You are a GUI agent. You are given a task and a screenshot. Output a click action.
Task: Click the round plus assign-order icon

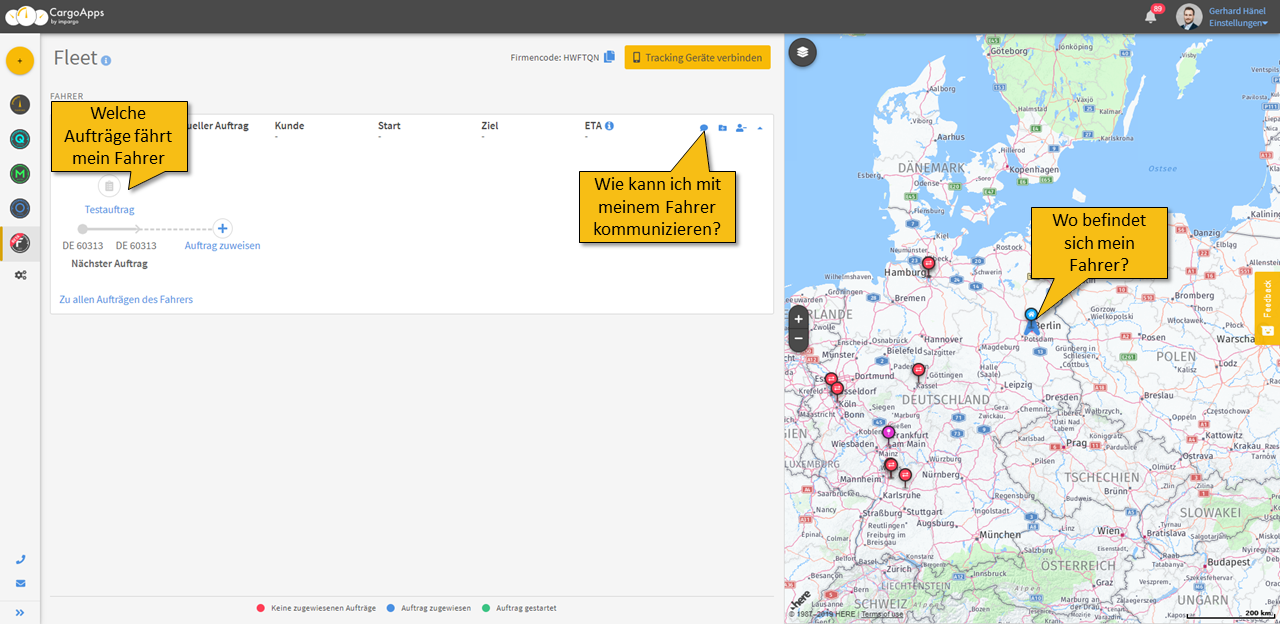(222, 228)
